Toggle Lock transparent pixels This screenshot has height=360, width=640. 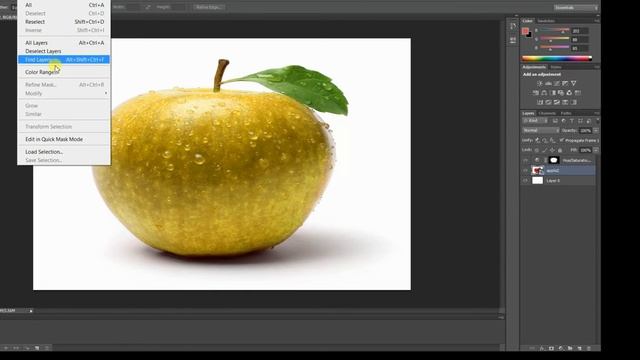537,150
